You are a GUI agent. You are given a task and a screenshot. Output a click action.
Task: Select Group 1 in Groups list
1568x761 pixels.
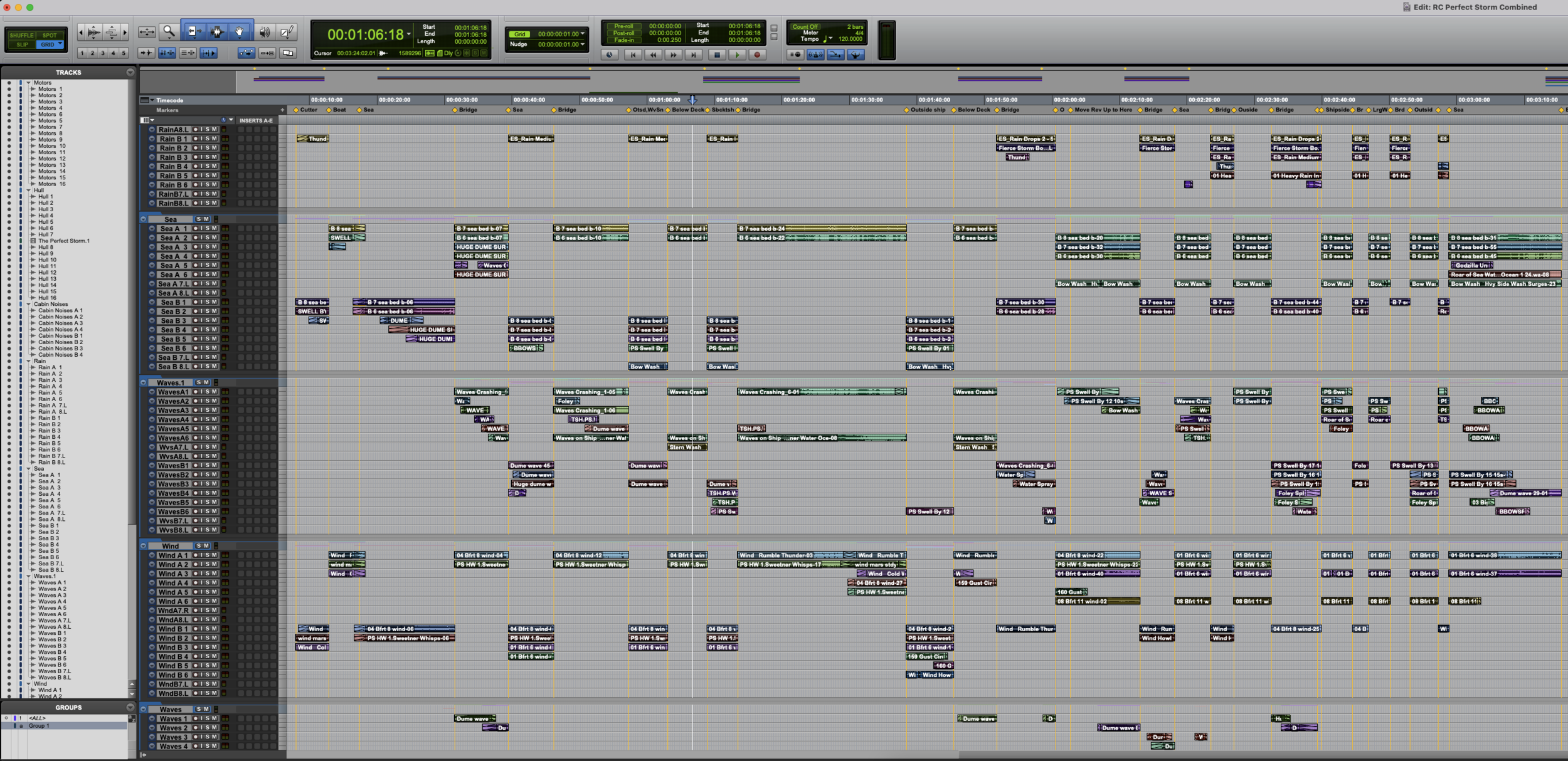pos(39,726)
